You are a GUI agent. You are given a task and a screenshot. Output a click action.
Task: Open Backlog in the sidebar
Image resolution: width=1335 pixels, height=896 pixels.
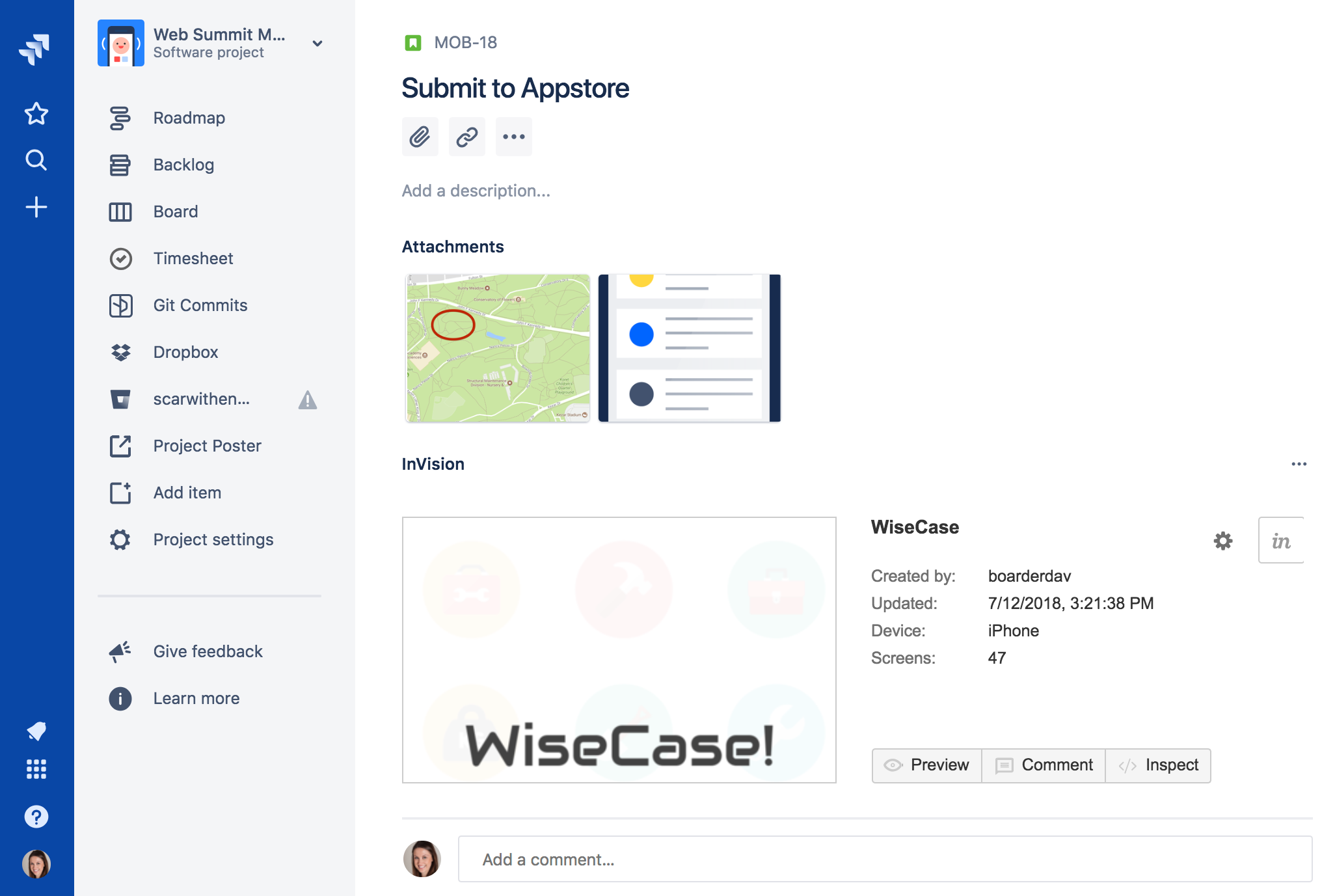pyautogui.click(x=209, y=165)
